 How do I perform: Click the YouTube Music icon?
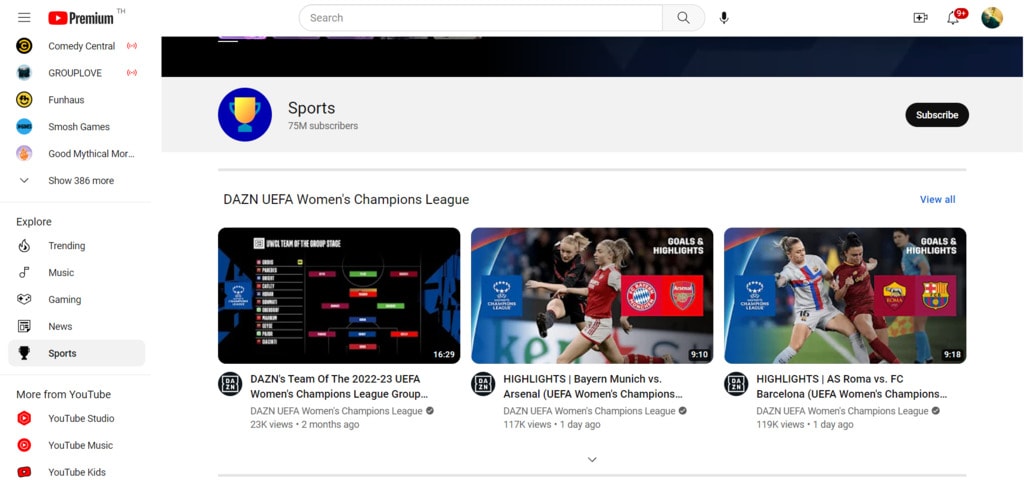(24, 445)
